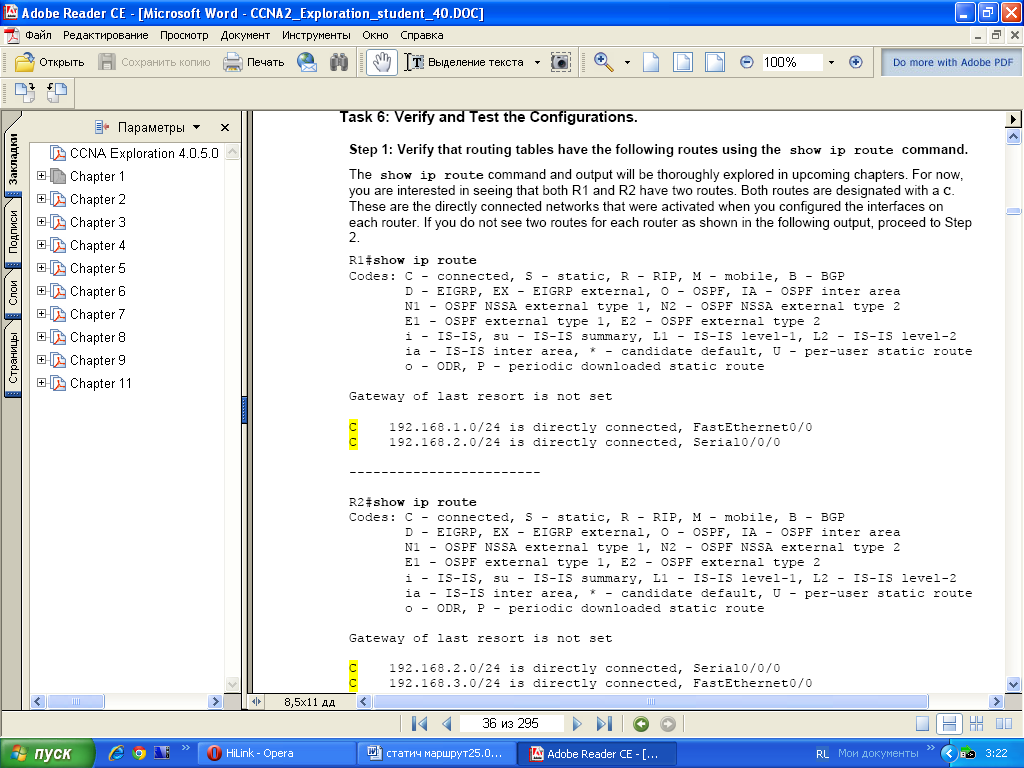Open the Инструменты menu
This screenshot has width=1024, height=768.
pos(316,35)
